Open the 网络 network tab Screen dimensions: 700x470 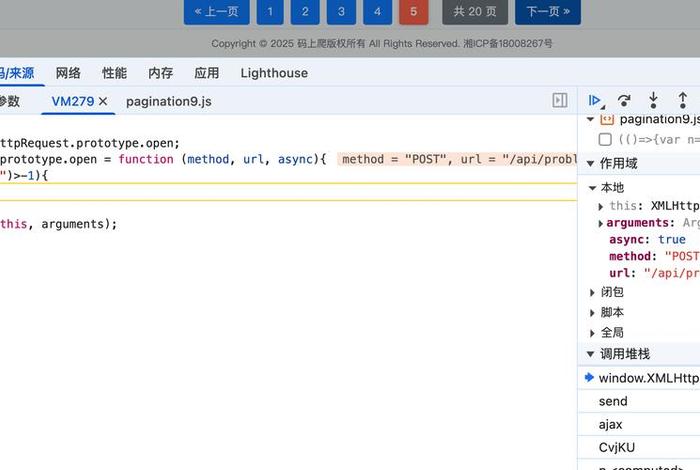pyautogui.click(x=68, y=73)
